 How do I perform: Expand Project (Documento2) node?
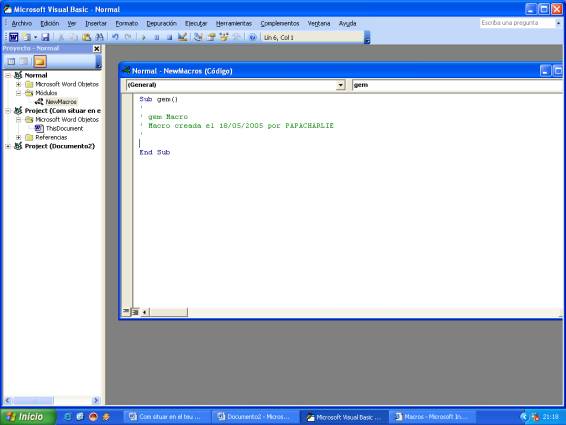(x=8, y=146)
